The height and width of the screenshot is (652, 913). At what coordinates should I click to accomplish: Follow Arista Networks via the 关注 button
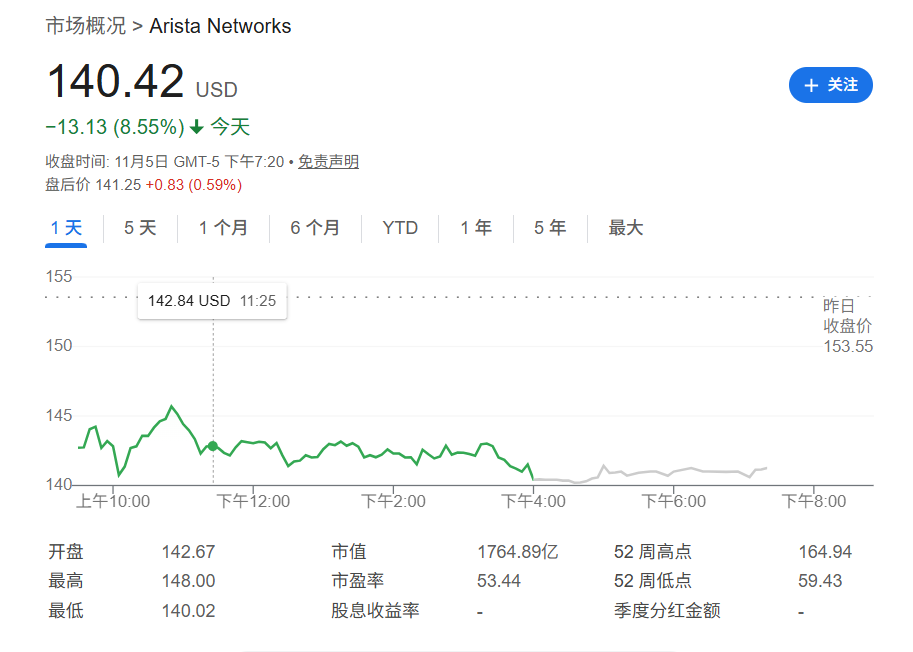click(831, 85)
